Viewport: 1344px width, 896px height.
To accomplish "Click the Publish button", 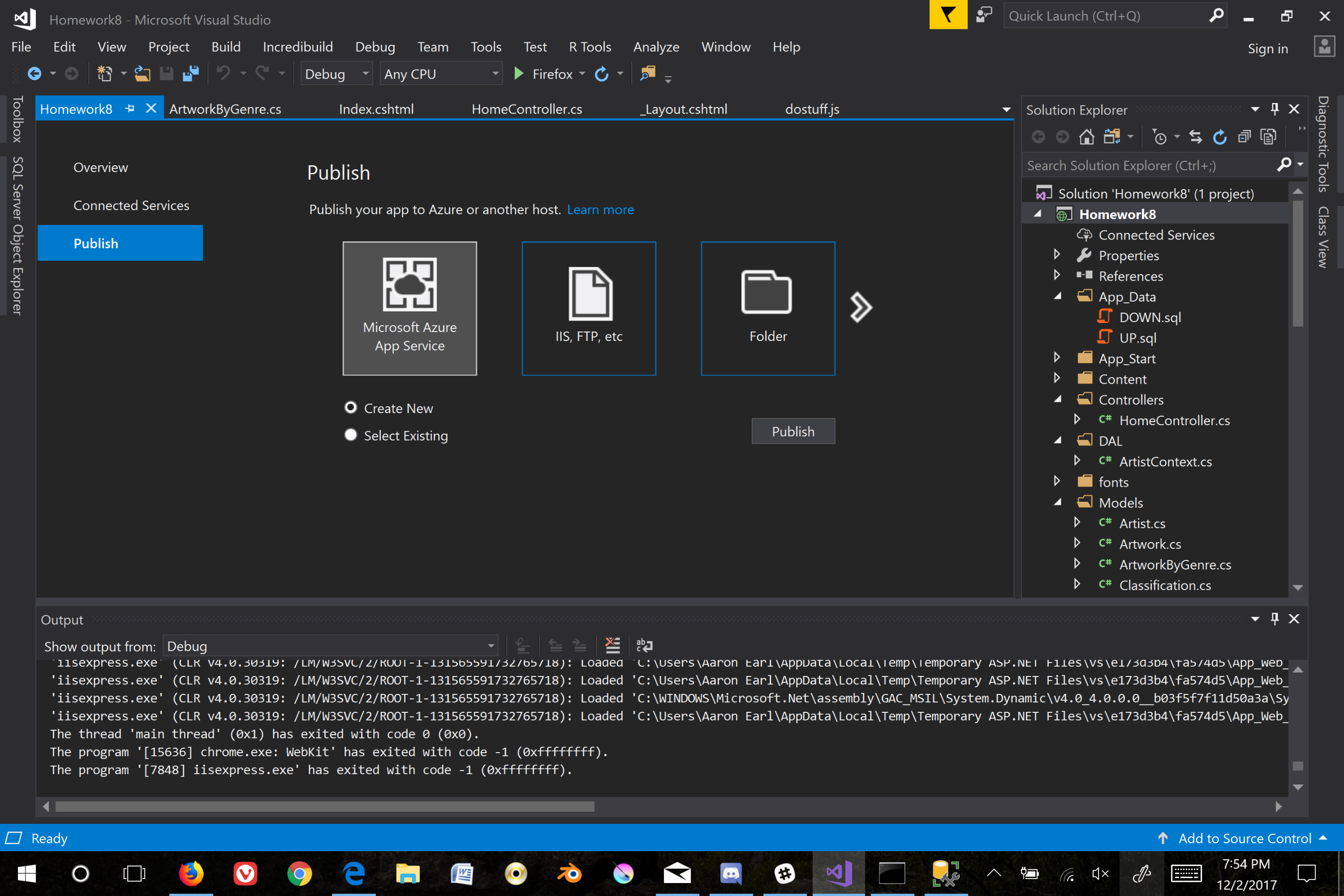I will point(792,432).
